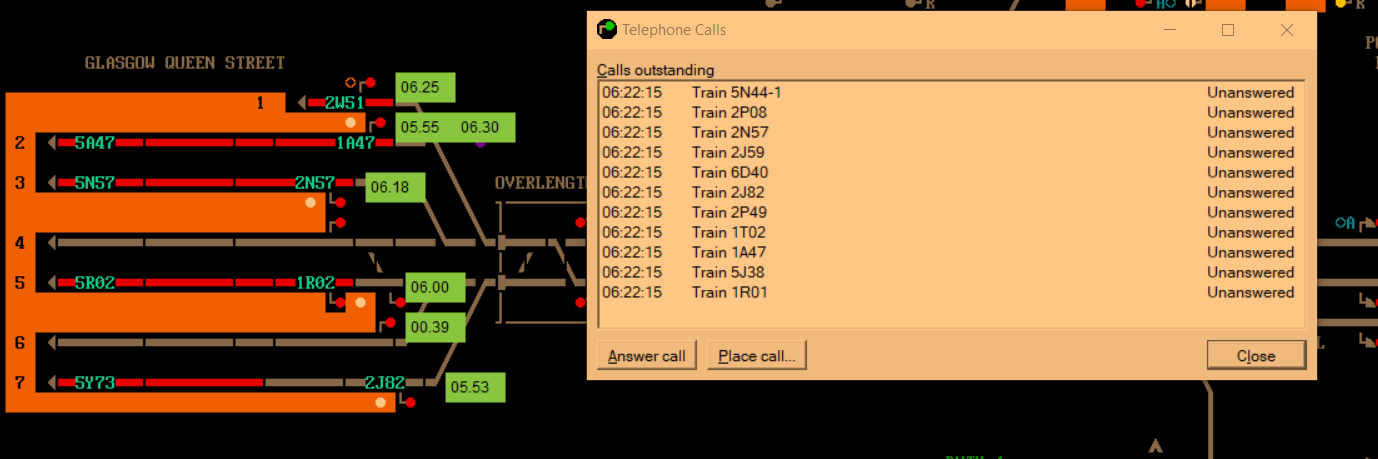This screenshot has height=459, width=1378.
Task: Click the red signal left of 05.55 label
Action: pyautogui.click(x=381, y=122)
